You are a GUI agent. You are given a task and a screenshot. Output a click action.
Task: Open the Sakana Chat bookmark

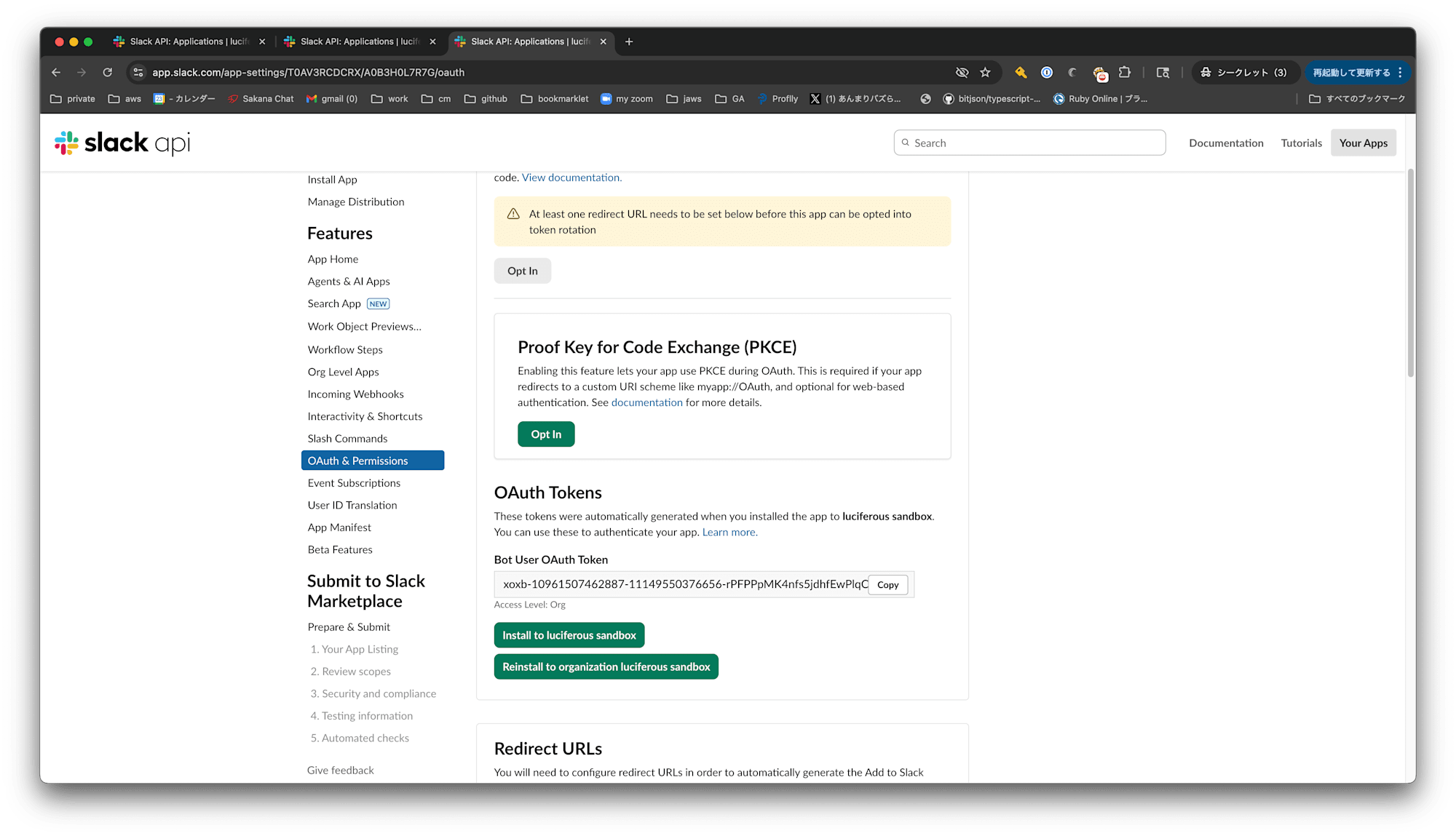tap(261, 99)
